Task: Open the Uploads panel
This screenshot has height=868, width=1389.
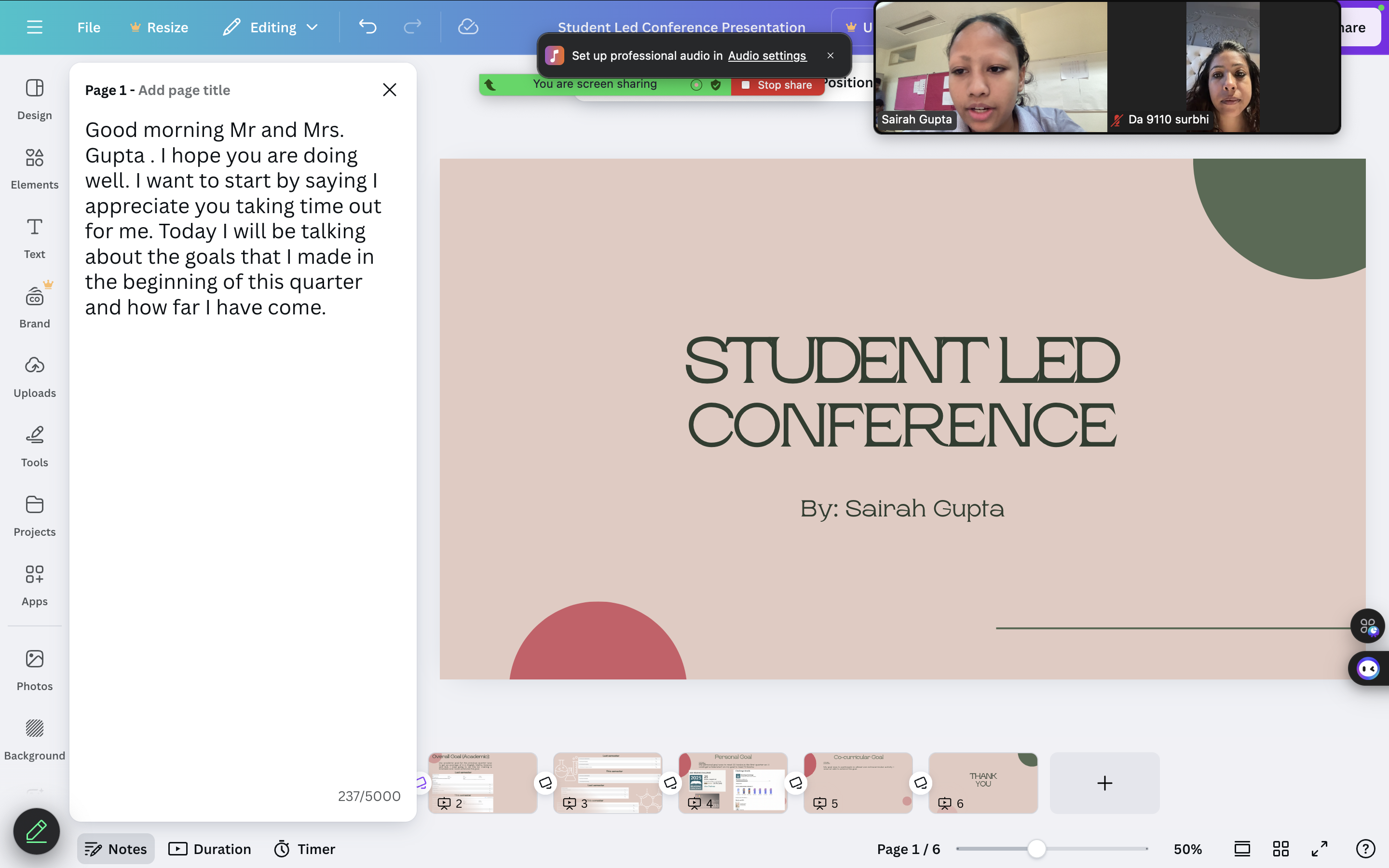Action: pyautogui.click(x=34, y=376)
